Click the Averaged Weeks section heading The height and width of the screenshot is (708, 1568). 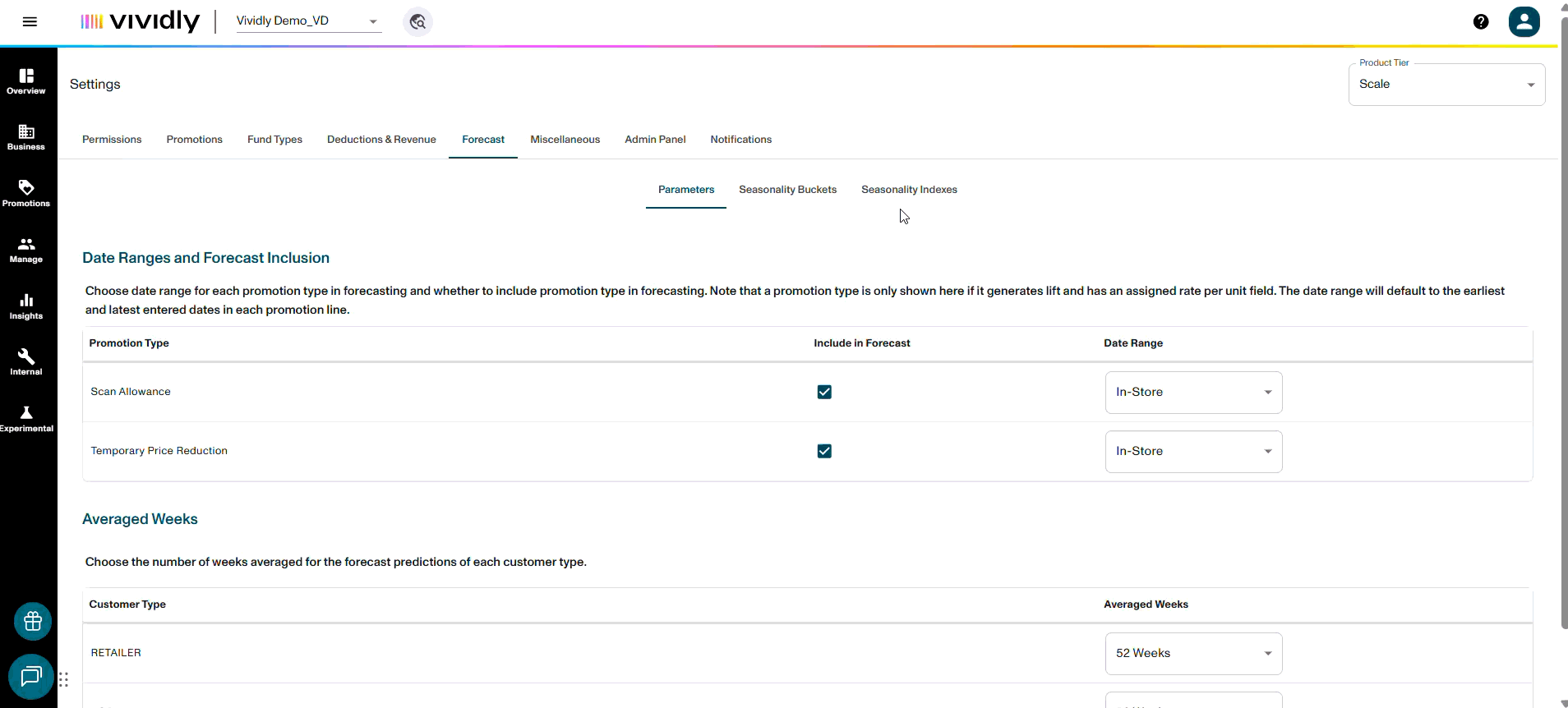[x=140, y=519]
